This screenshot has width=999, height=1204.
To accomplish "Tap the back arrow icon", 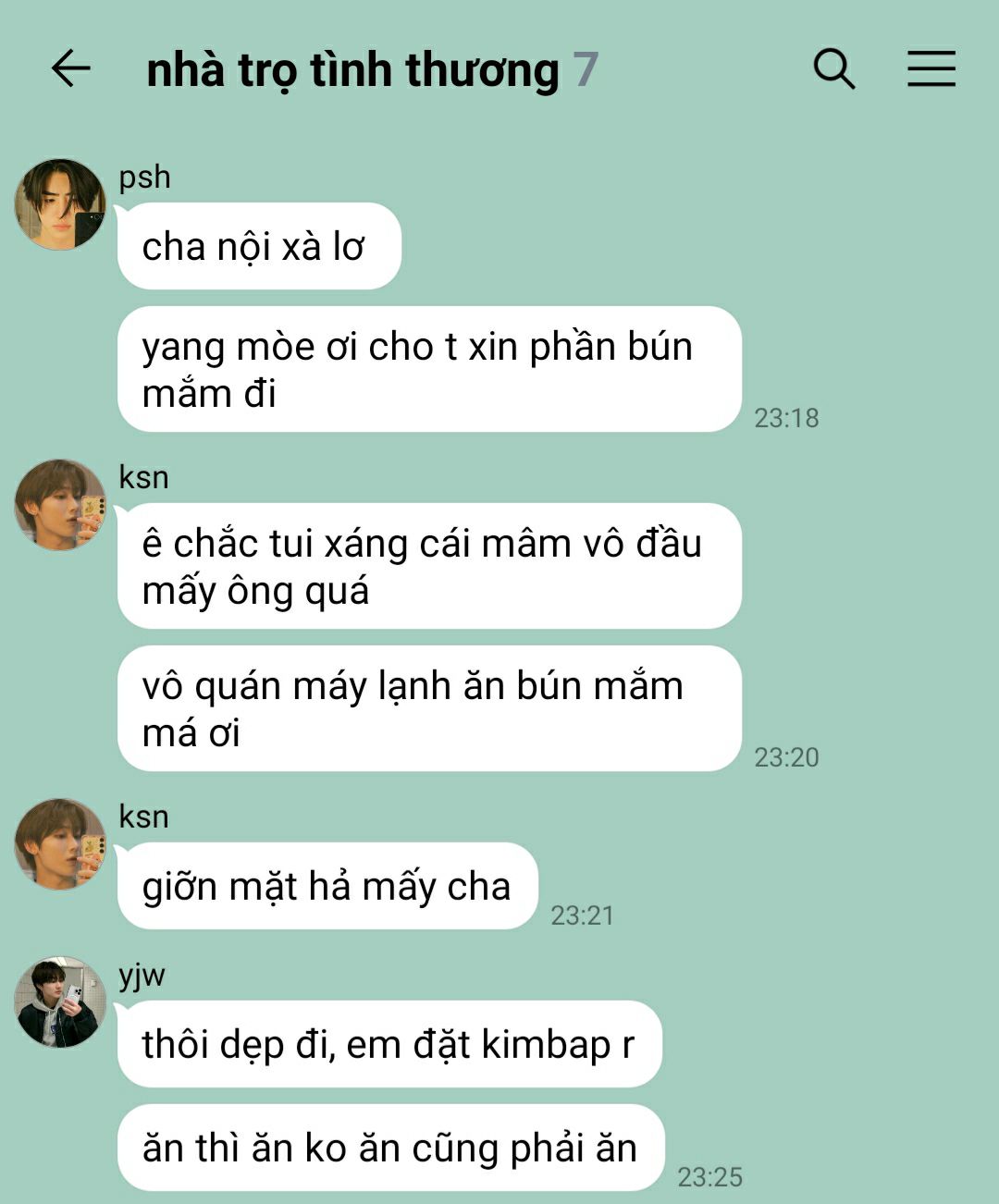I will [x=70, y=68].
